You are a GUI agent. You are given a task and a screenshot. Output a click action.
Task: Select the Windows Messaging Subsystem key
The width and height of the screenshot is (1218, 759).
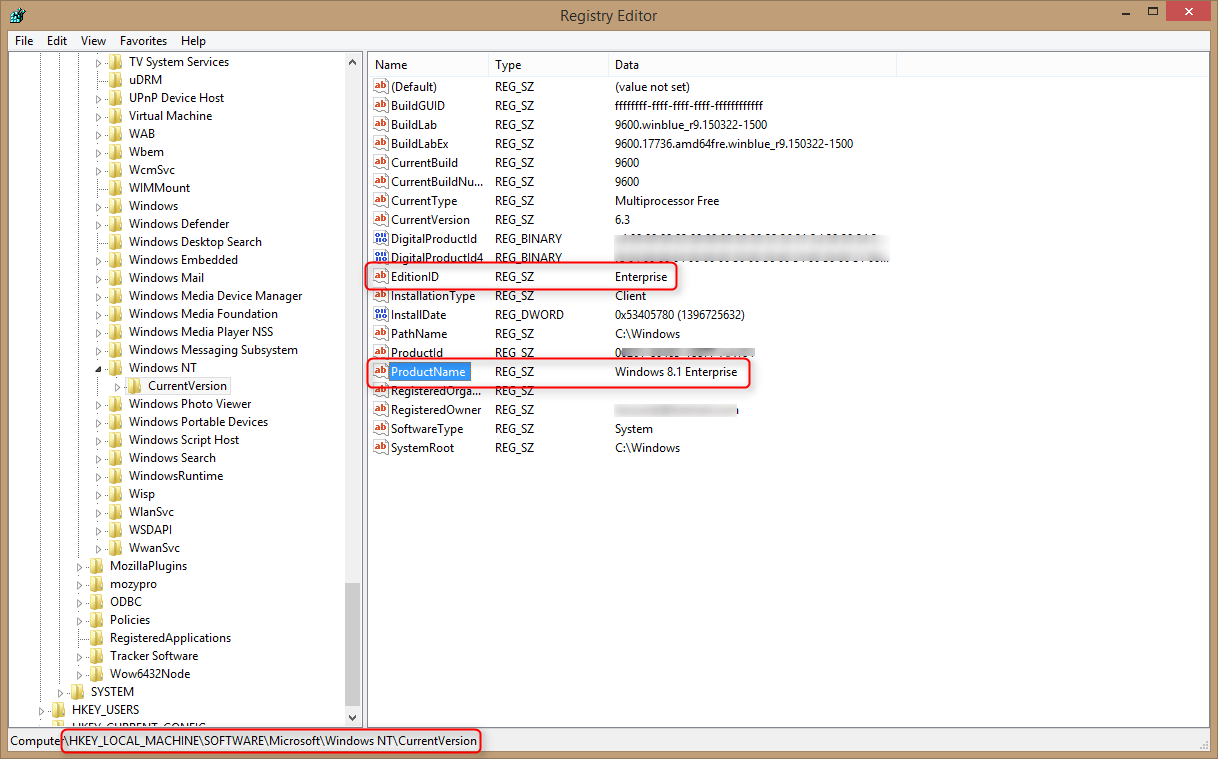pos(213,350)
